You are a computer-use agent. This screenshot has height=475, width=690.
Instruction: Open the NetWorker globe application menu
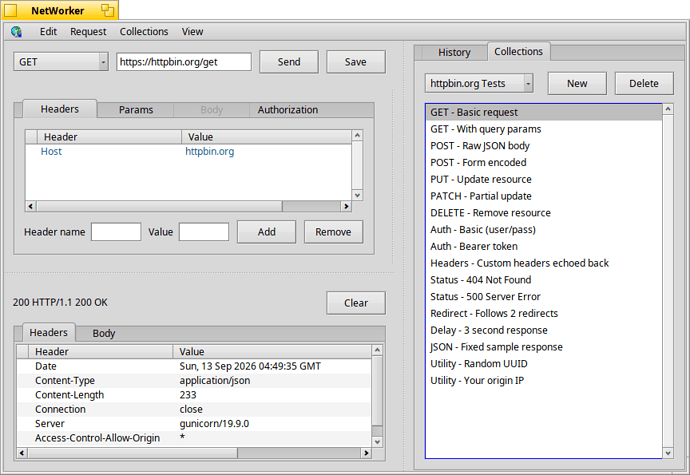click(16, 32)
